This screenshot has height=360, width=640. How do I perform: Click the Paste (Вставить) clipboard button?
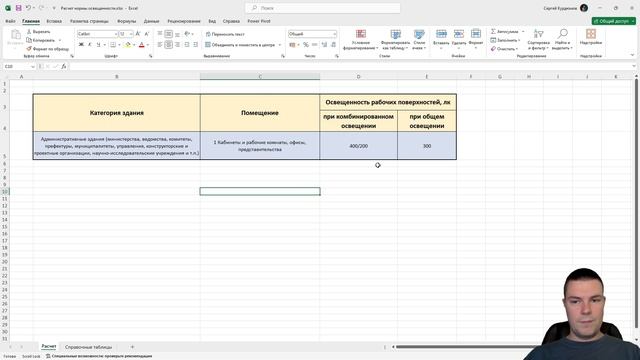click(x=16, y=38)
